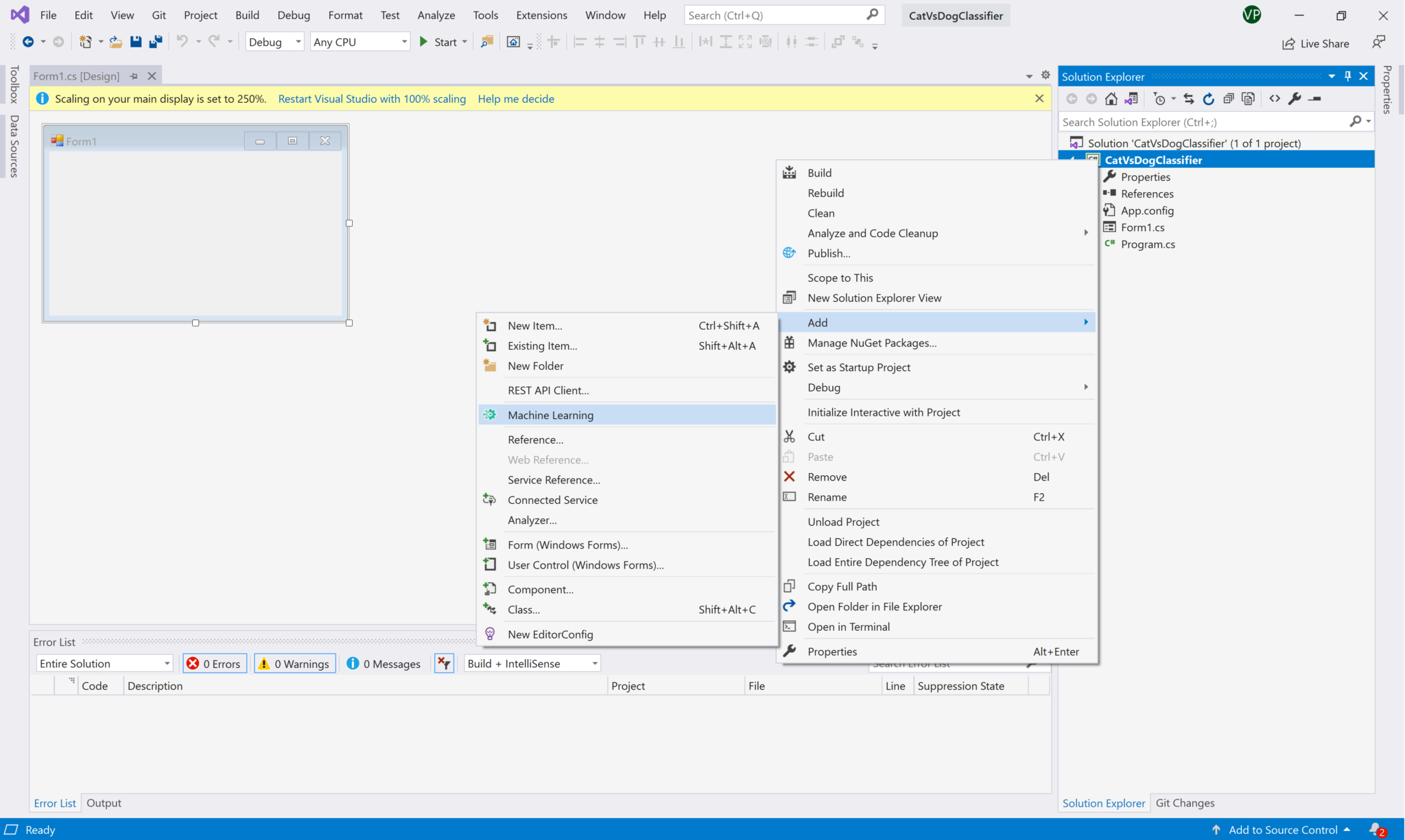Click the Save floppy disk icon

coord(136,42)
